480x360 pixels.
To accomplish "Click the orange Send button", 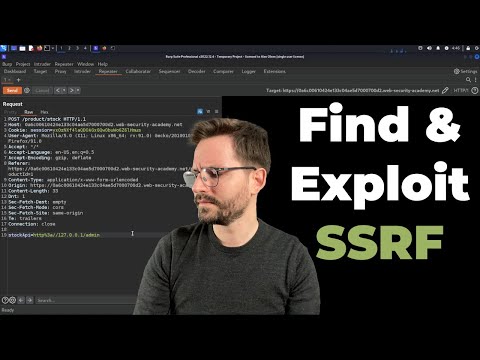I will coord(12,90).
